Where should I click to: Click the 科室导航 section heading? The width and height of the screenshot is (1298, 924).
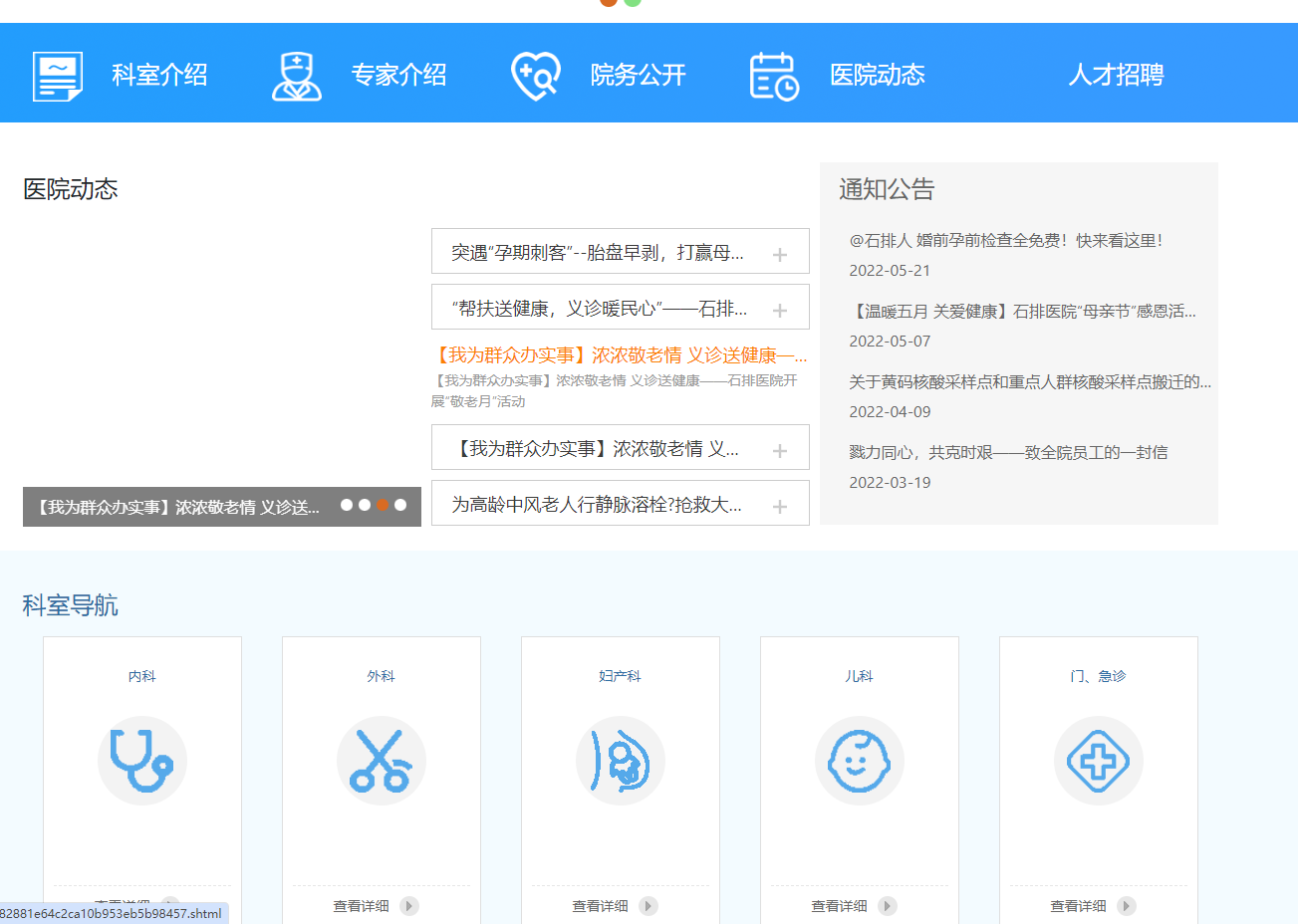click(x=70, y=605)
